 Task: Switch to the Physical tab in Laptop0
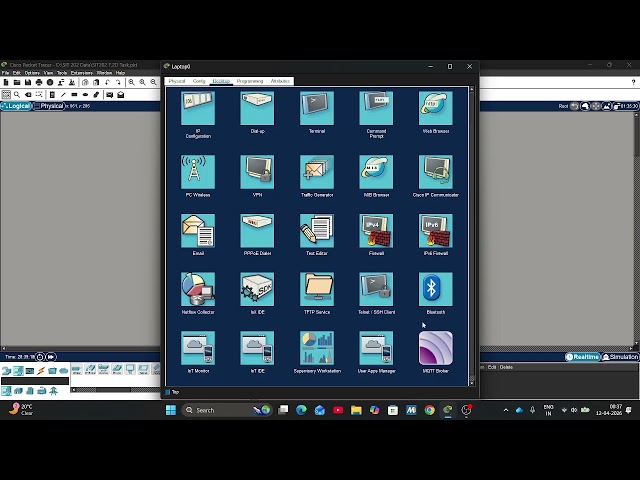click(x=177, y=81)
